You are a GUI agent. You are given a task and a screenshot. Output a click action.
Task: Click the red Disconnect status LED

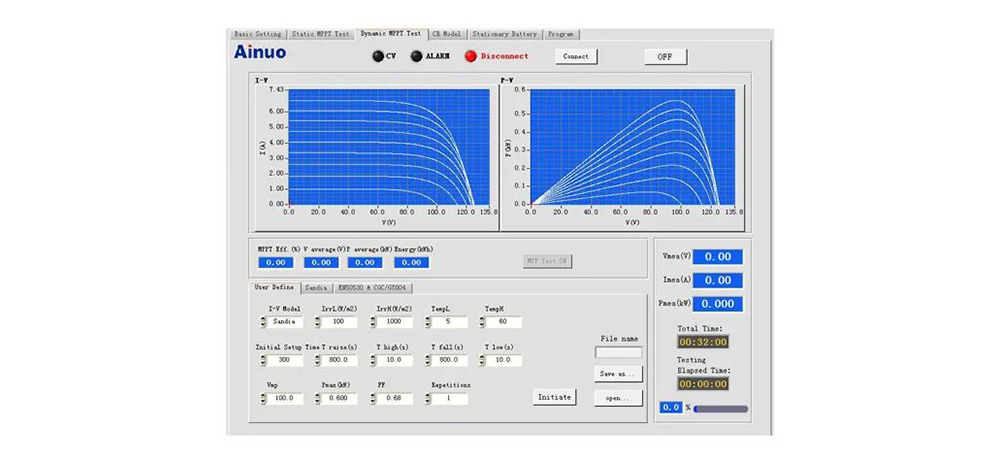471,57
